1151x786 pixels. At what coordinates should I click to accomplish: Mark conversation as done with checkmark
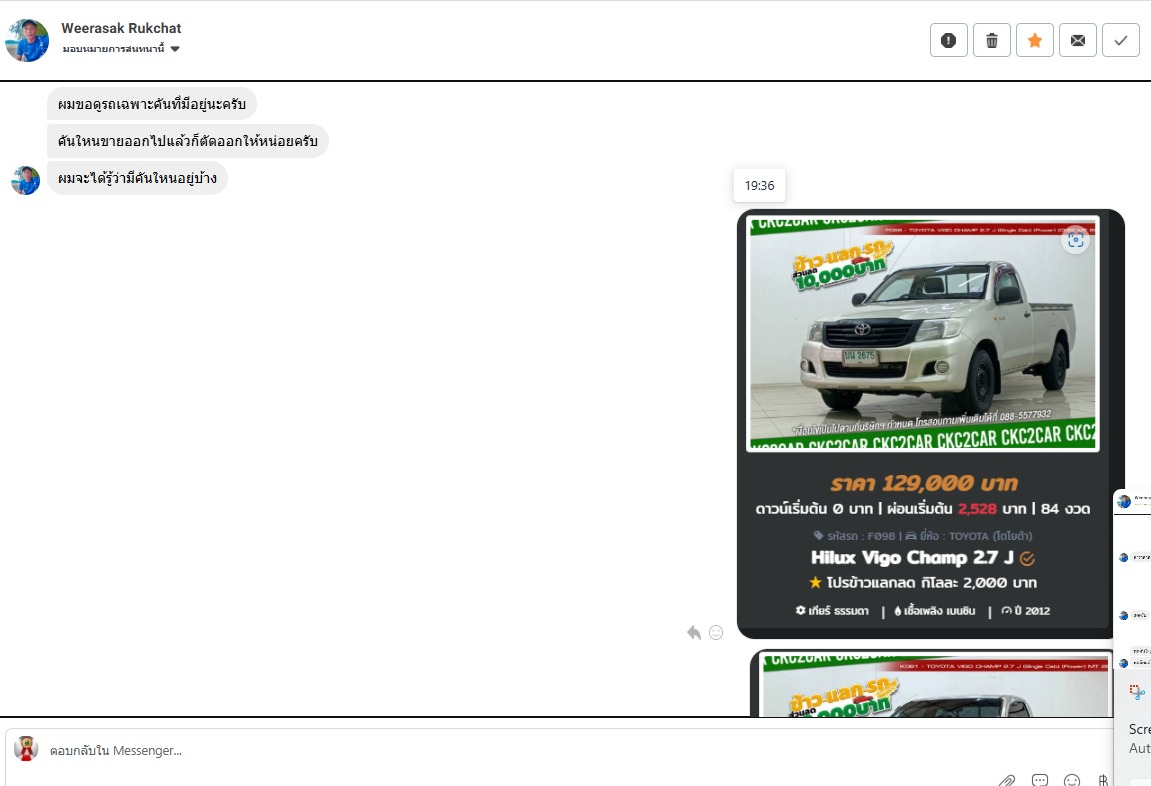(x=1121, y=40)
